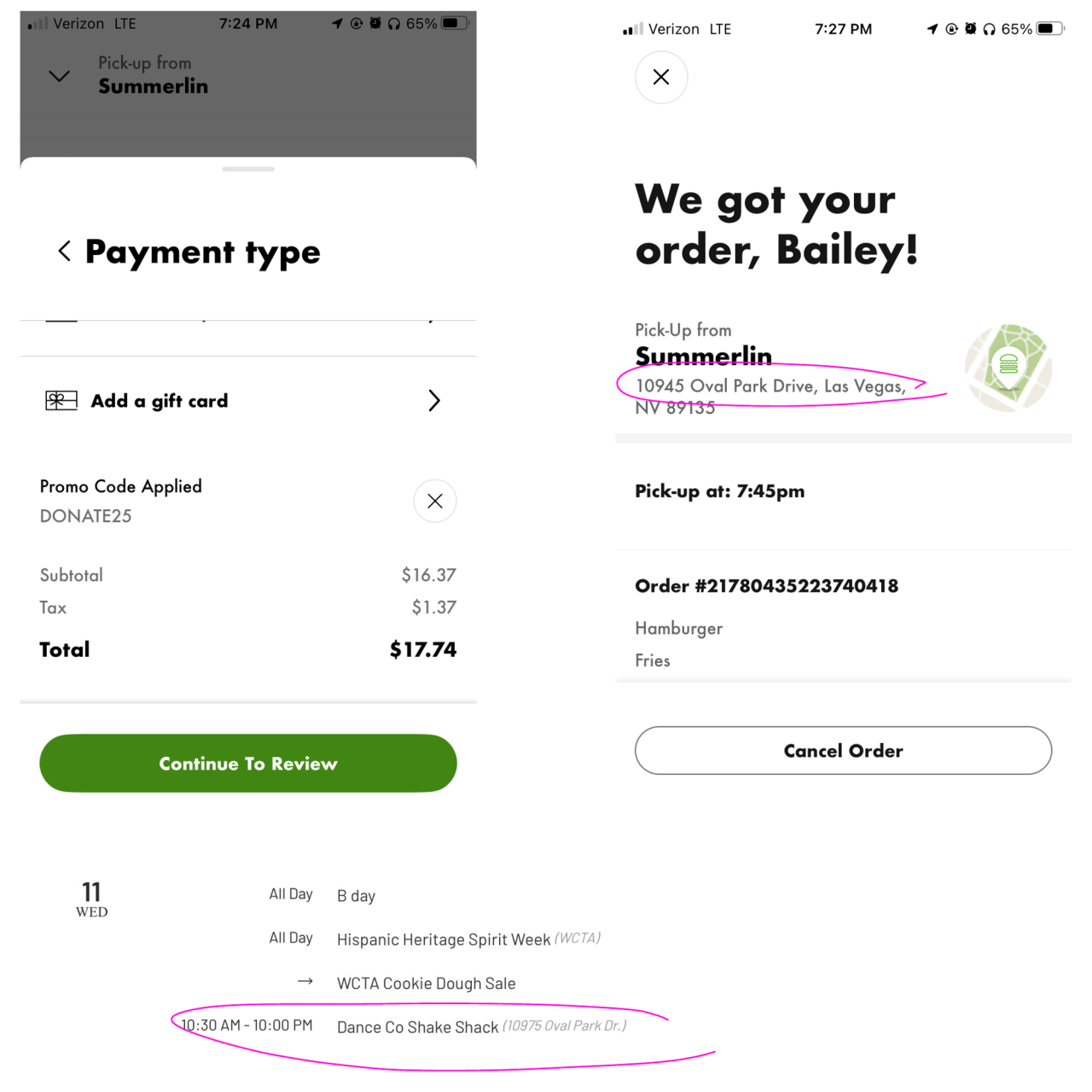Tap the 11 WED date label

click(91, 899)
